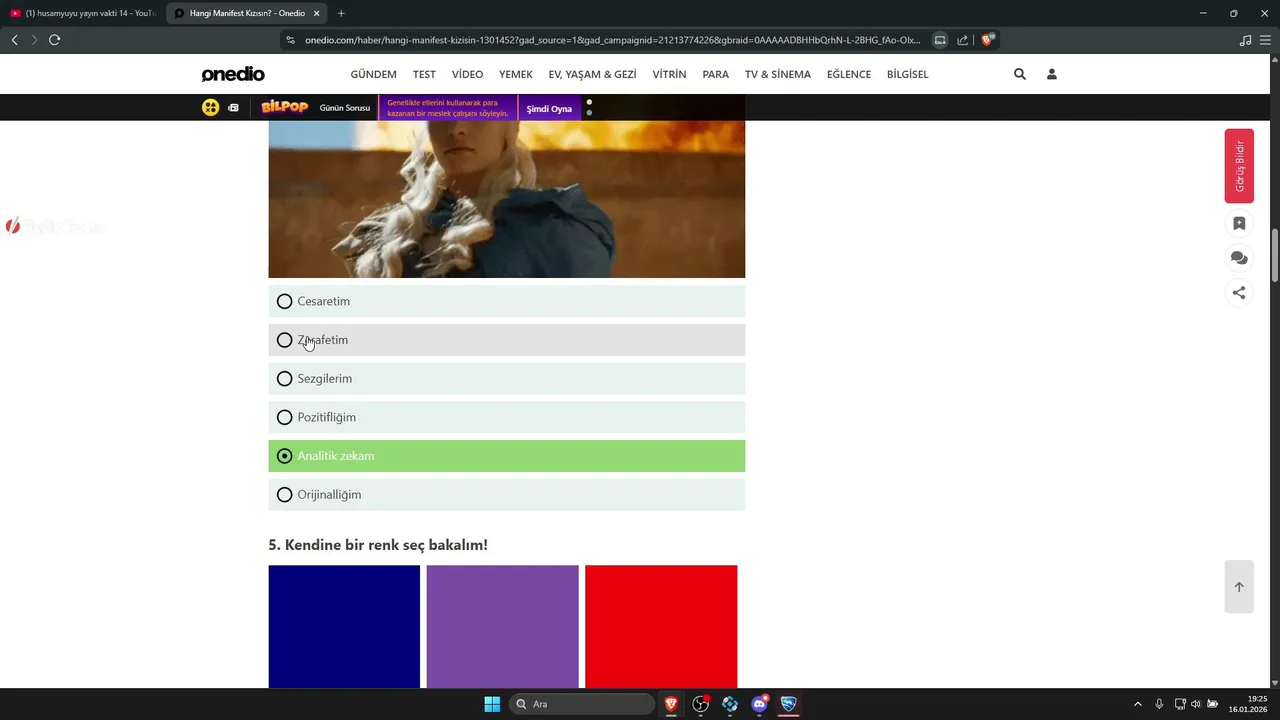Click the Günün Sorusu label
Screen dimensions: 1280x720
(x=345, y=108)
